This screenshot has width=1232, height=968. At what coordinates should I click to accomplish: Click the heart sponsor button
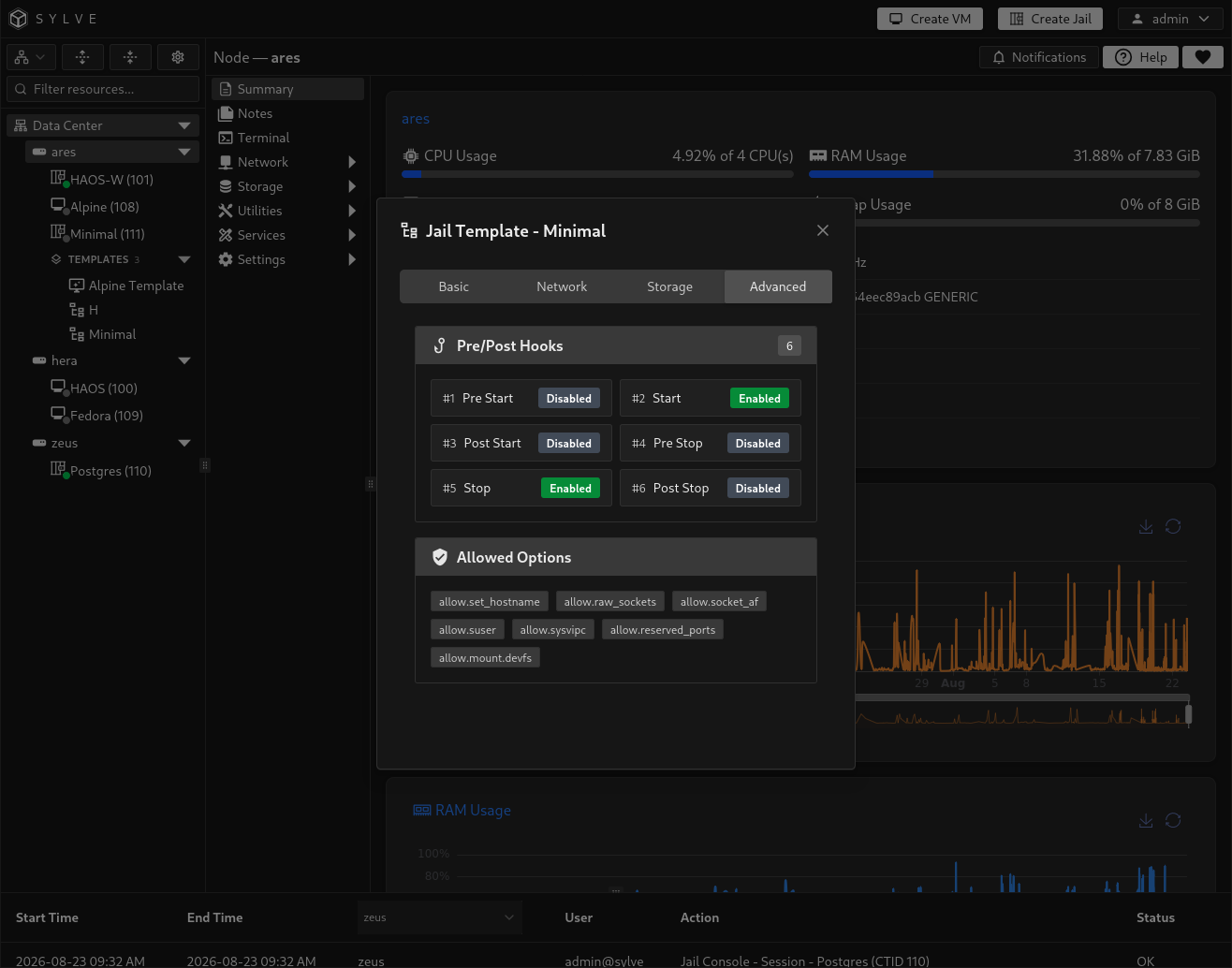(1203, 57)
